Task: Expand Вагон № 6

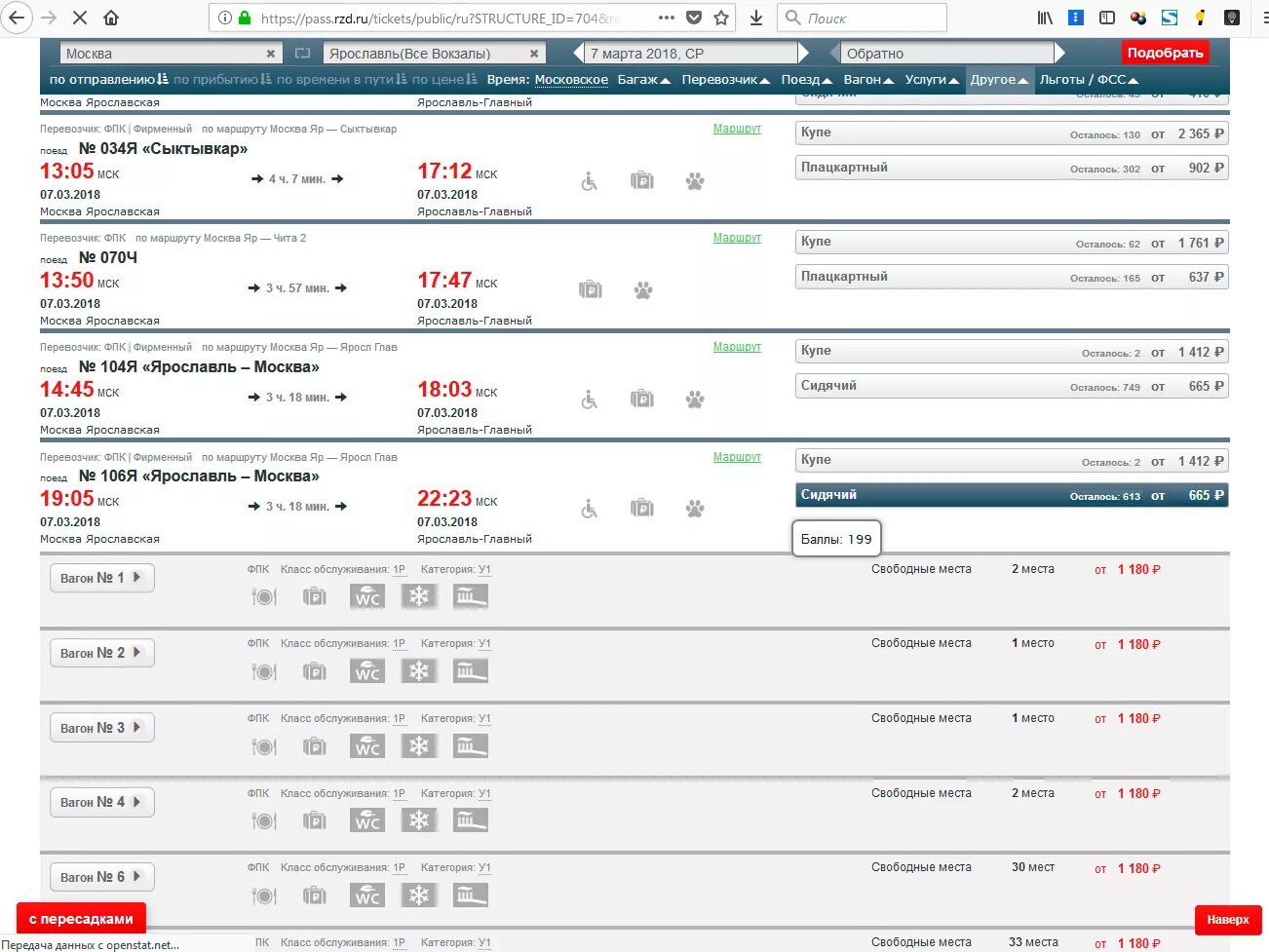Action: pyautogui.click(x=102, y=877)
